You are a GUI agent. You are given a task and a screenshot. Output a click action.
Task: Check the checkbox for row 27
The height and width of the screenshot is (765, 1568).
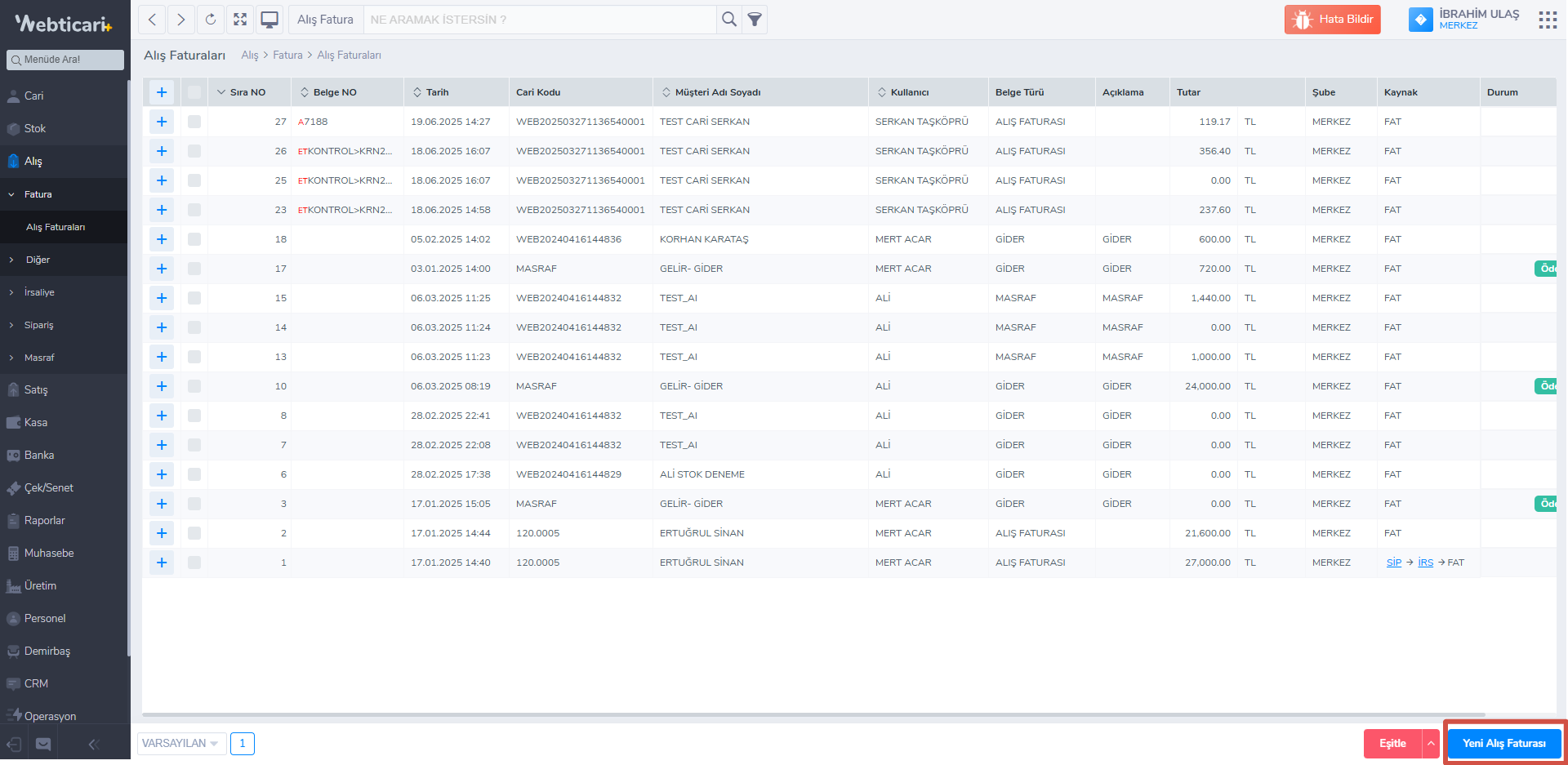pos(194,122)
